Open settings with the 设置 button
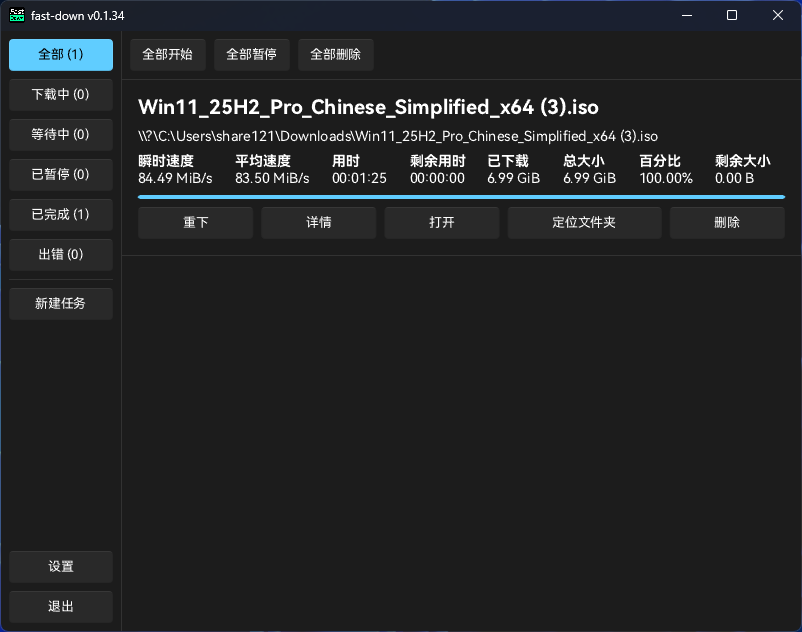Viewport: 802px width, 632px height. click(60, 566)
